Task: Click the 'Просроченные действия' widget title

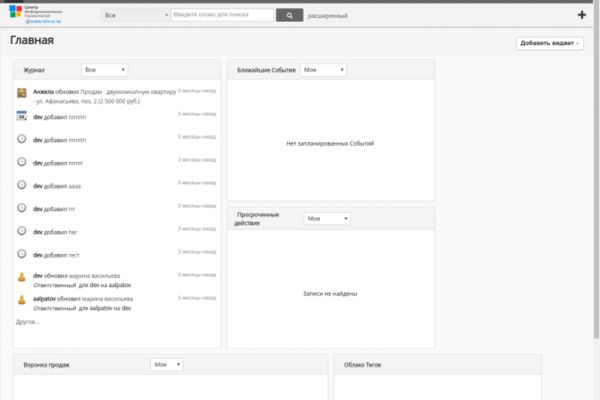Action: (256, 219)
